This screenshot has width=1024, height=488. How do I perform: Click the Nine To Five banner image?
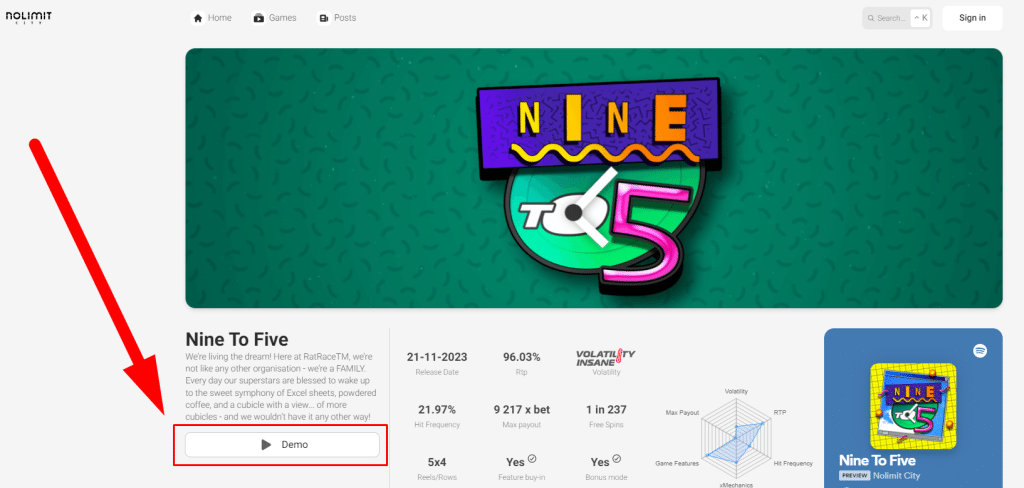coord(593,178)
